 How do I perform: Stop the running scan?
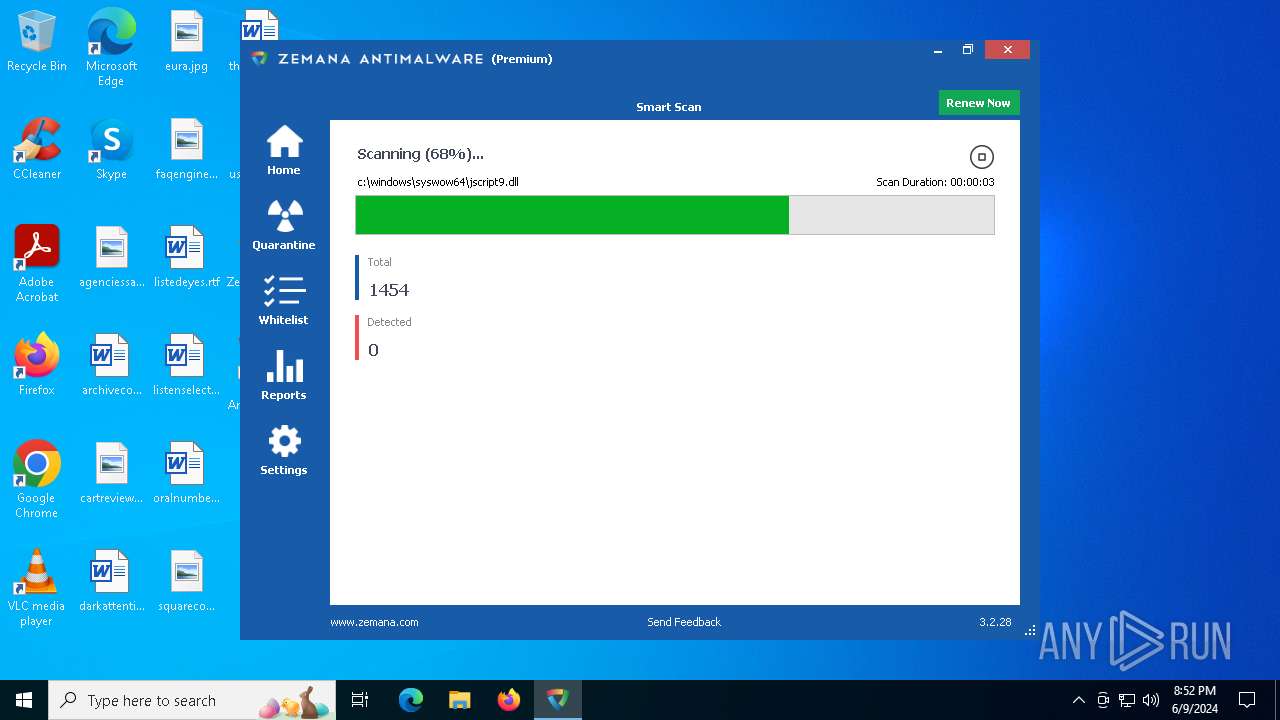tap(982, 157)
